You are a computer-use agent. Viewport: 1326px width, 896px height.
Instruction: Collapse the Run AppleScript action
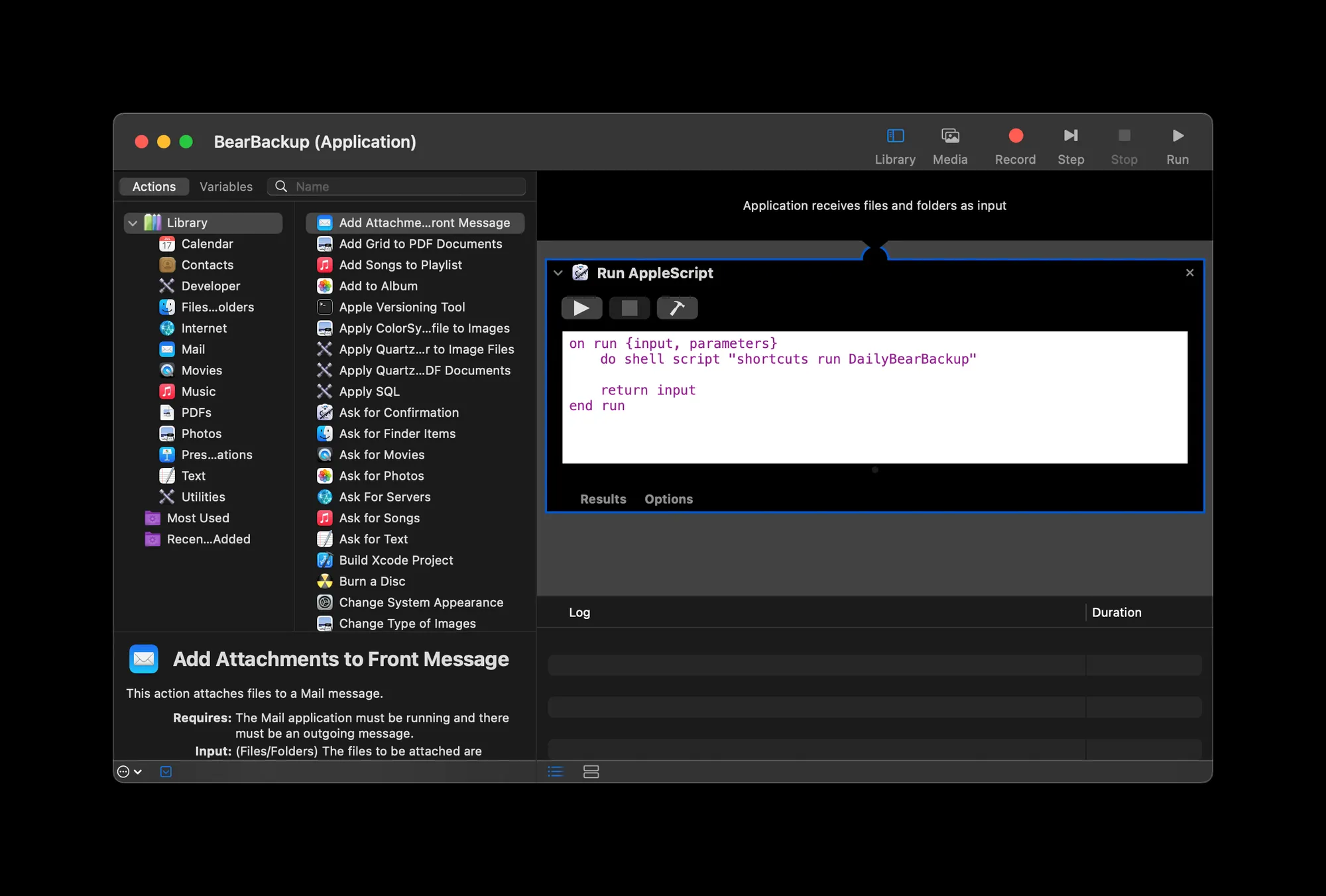pyautogui.click(x=558, y=273)
